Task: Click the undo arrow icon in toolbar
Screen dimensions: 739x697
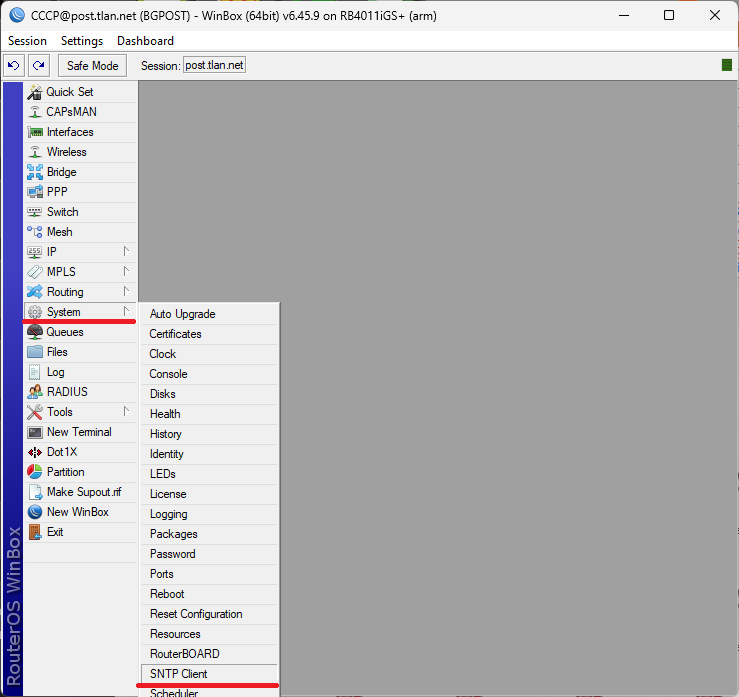Action: coord(14,65)
